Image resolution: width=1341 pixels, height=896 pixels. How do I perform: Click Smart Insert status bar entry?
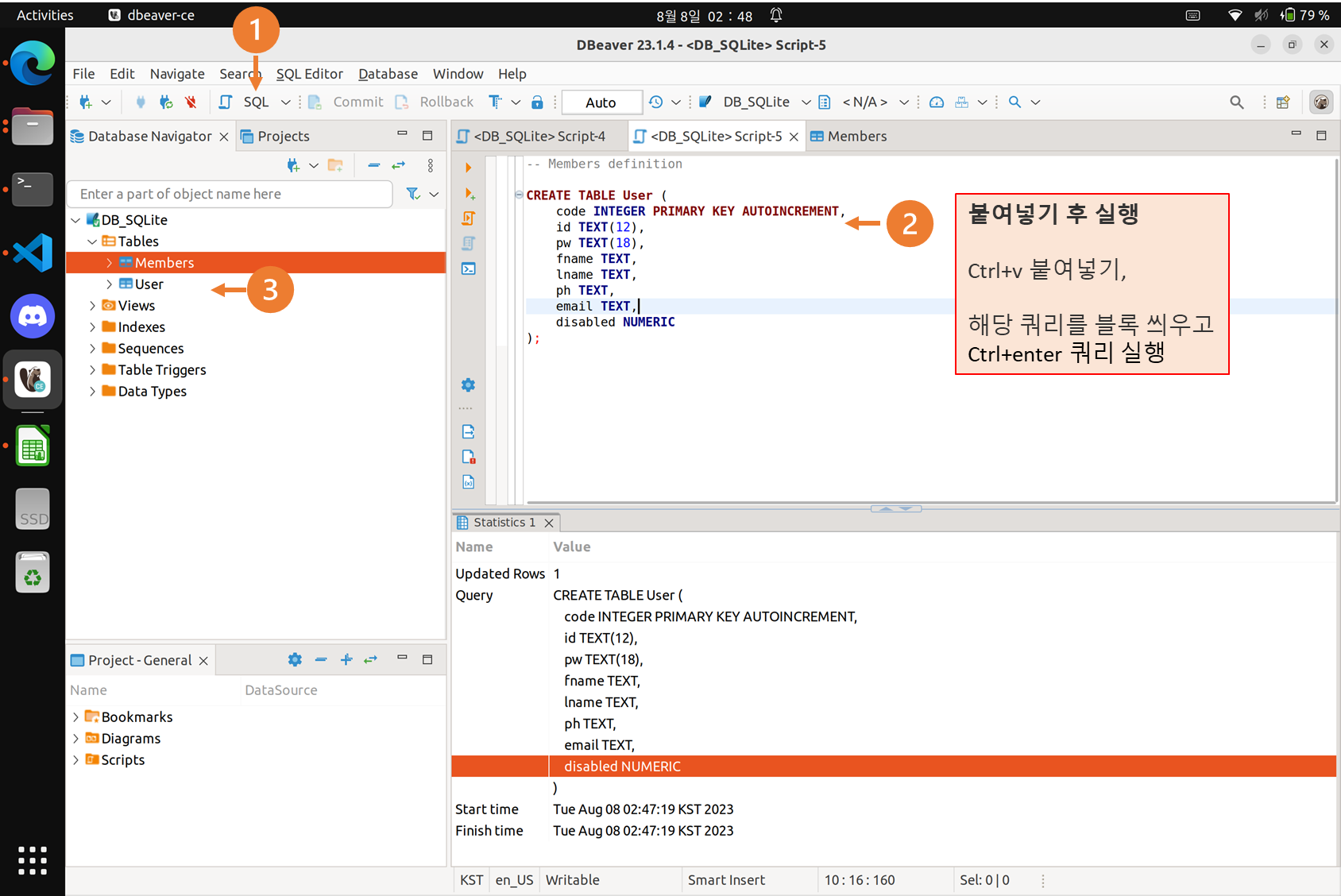(x=726, y=880)
